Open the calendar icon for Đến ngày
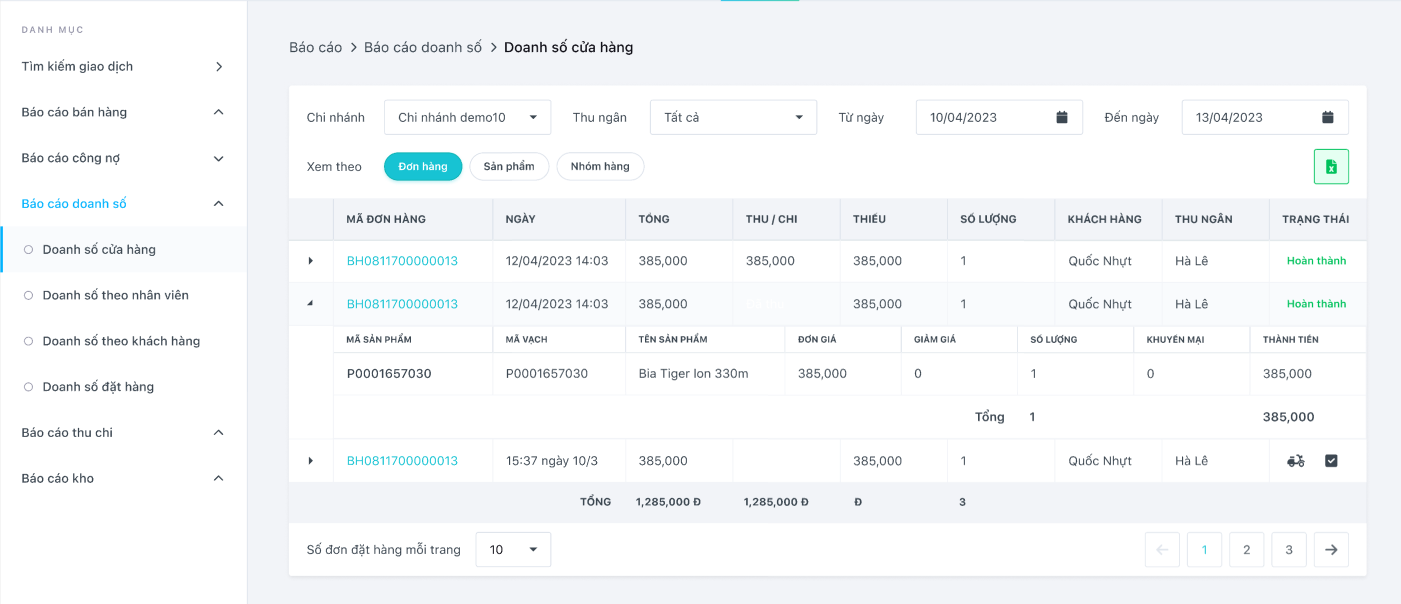Viewport: 1401px width, 604px height. pyautogui.click(x=1328, y=117)
